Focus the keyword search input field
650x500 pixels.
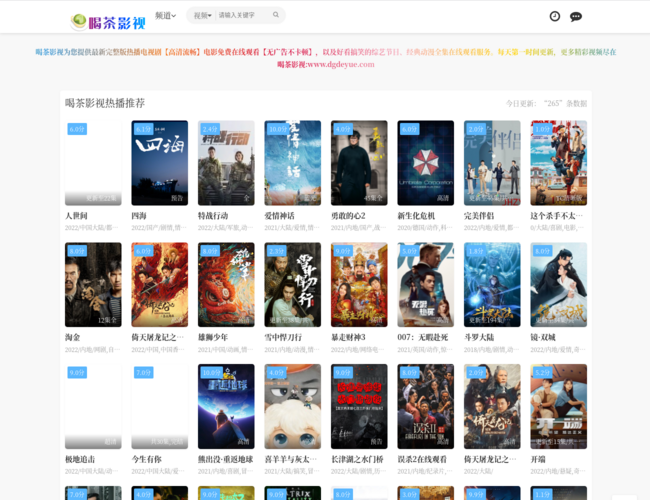(x=243, y=15)
